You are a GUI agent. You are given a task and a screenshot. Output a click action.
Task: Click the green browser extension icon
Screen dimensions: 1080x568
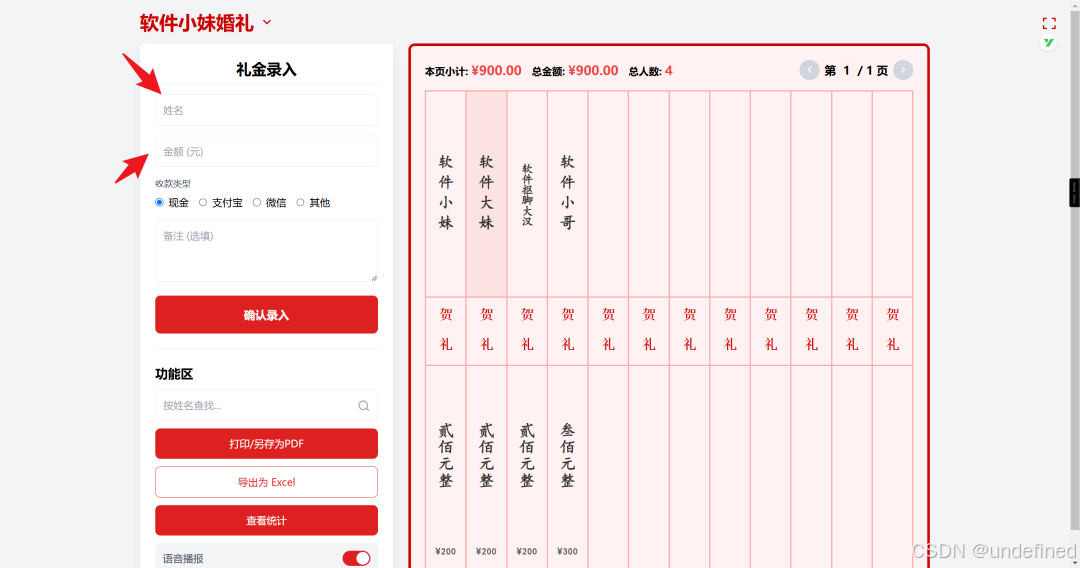1048,43
